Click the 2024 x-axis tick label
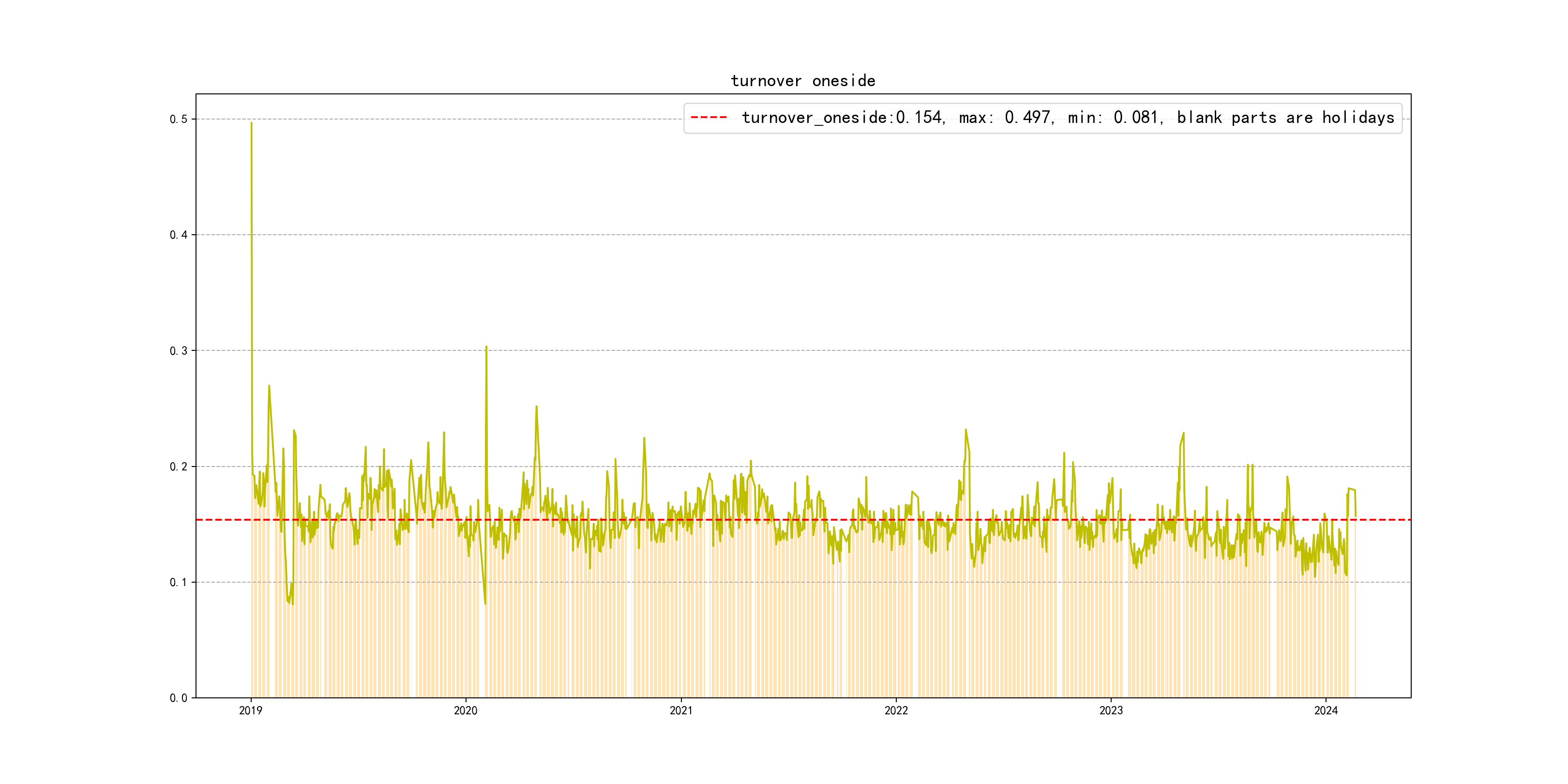Viewport: 1568px width, 784px height. (1326, 710)
